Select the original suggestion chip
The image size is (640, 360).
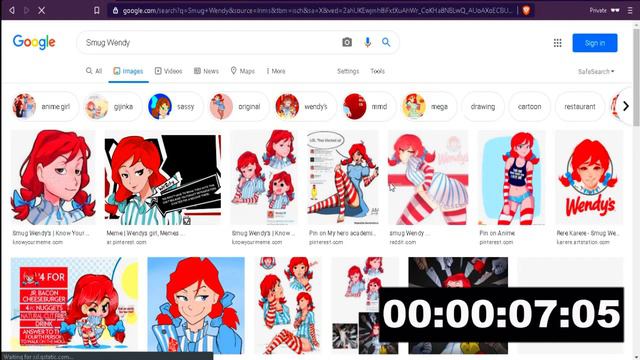tap(239, 107)
